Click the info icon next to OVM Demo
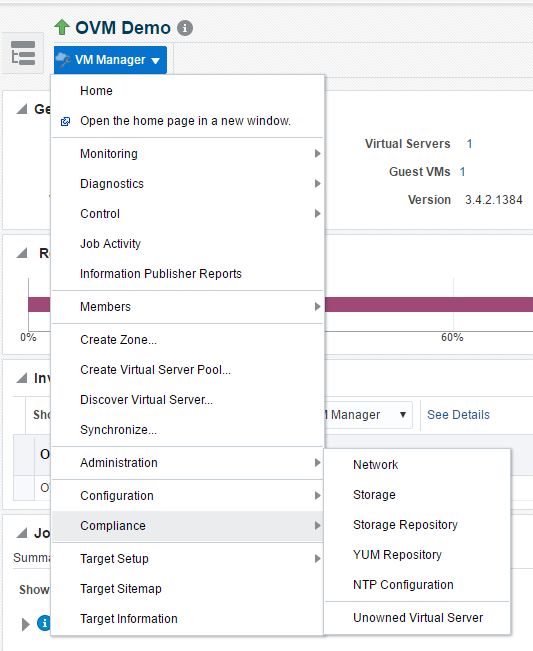 [185, 28]
